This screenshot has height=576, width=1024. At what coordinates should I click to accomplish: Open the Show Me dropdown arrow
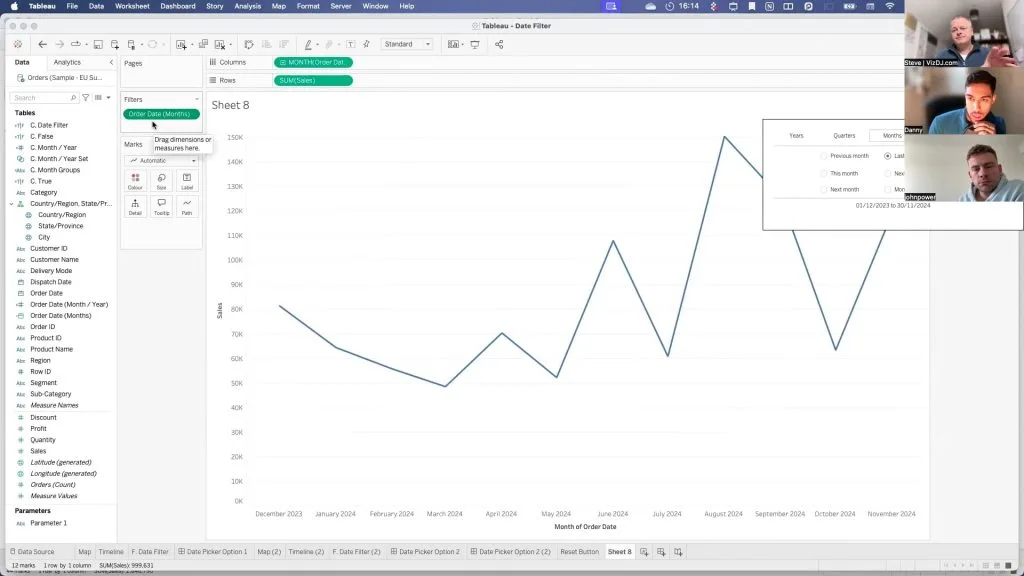coord(462,44)
